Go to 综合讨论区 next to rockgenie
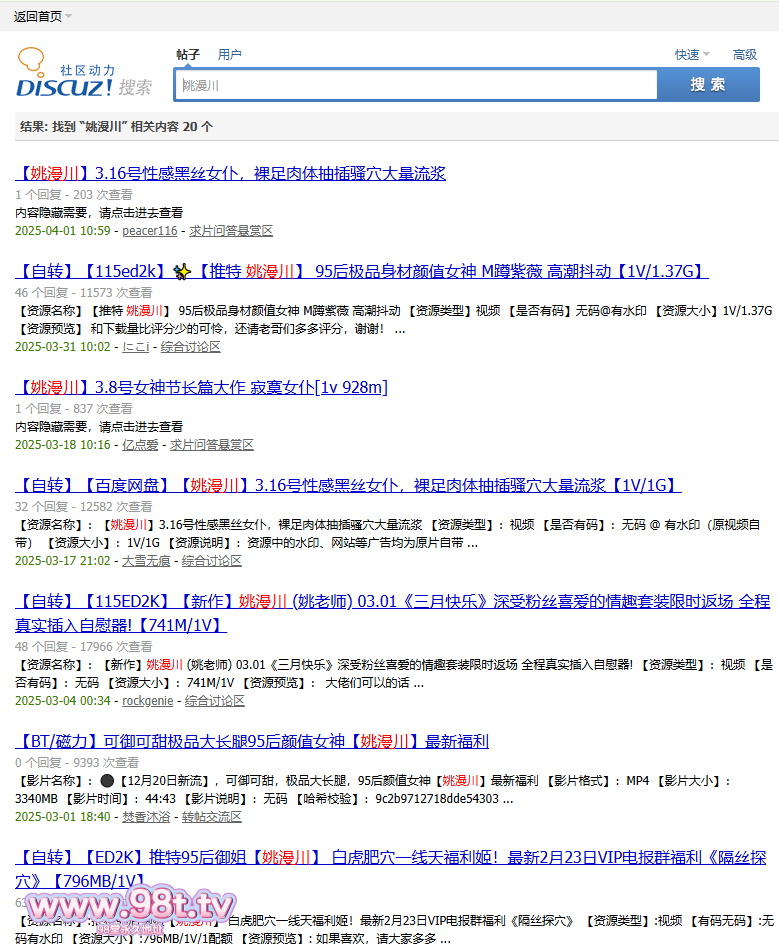Screen dimensions: 779x944 pos(215,701)
